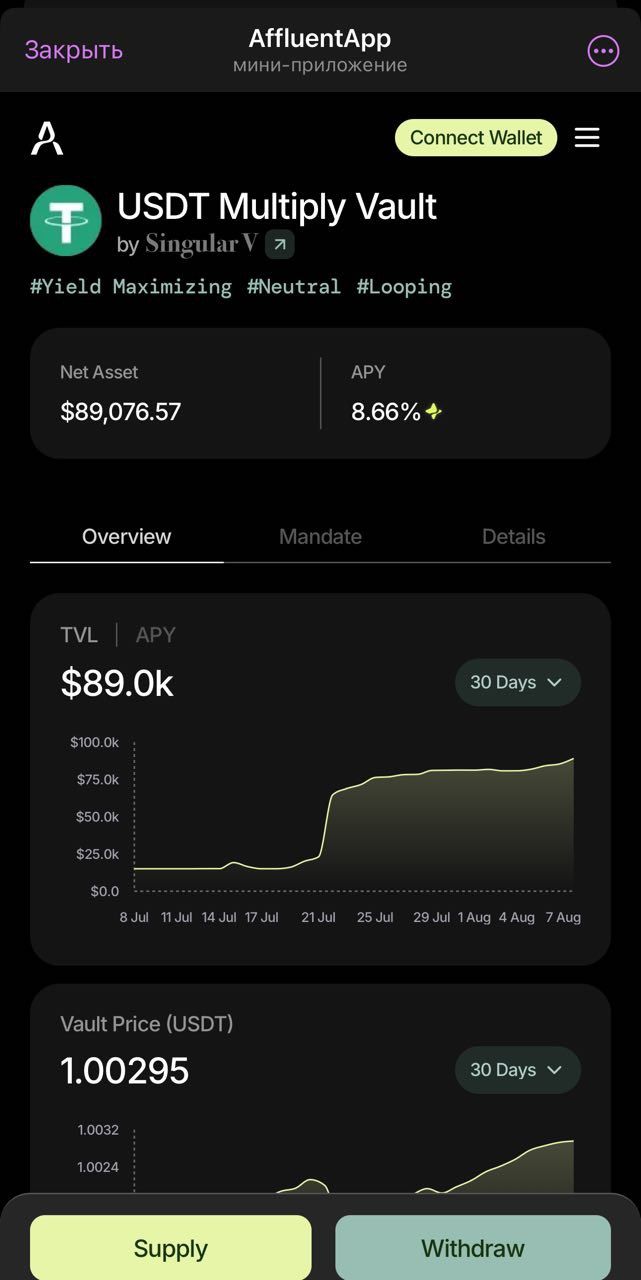
Task: Open the Telegram mini-app options menu
Action: point(602,50)
